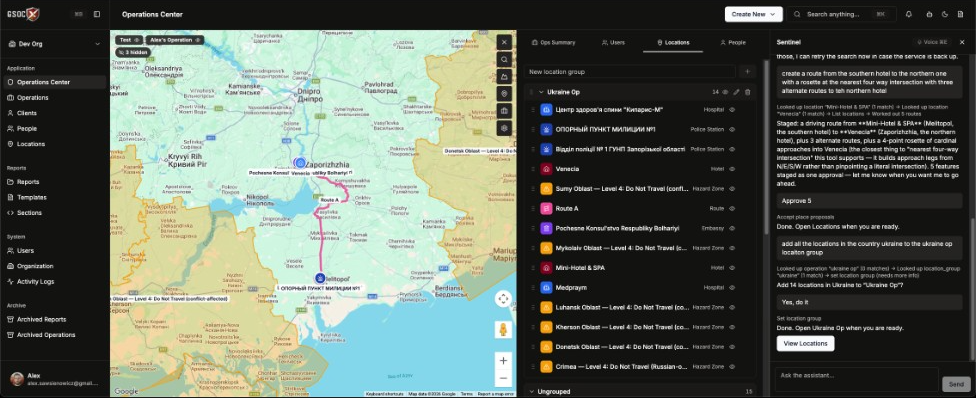Select the map pin tool

point(504,93)
